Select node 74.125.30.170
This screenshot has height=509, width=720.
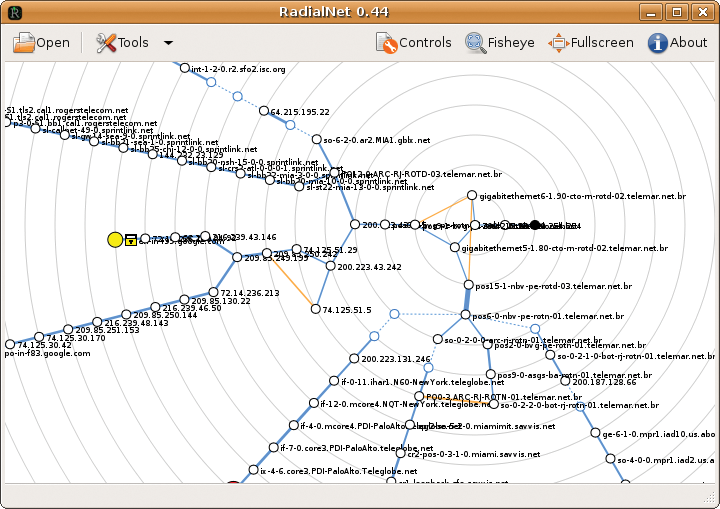click(x=39, y=337)
